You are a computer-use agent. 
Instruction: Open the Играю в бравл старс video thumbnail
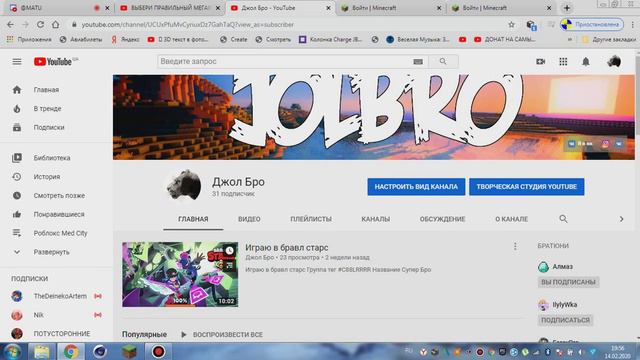(180, 274)
